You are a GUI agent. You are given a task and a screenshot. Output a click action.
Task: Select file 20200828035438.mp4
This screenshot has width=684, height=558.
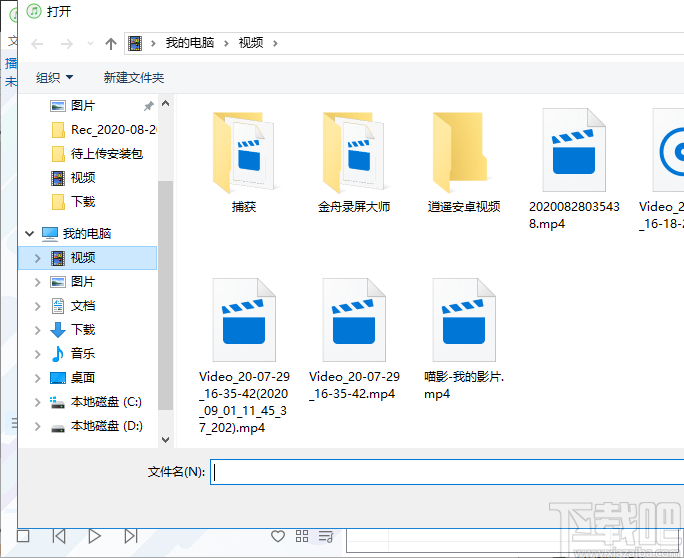pyautogui.click(x=574, y=169)
